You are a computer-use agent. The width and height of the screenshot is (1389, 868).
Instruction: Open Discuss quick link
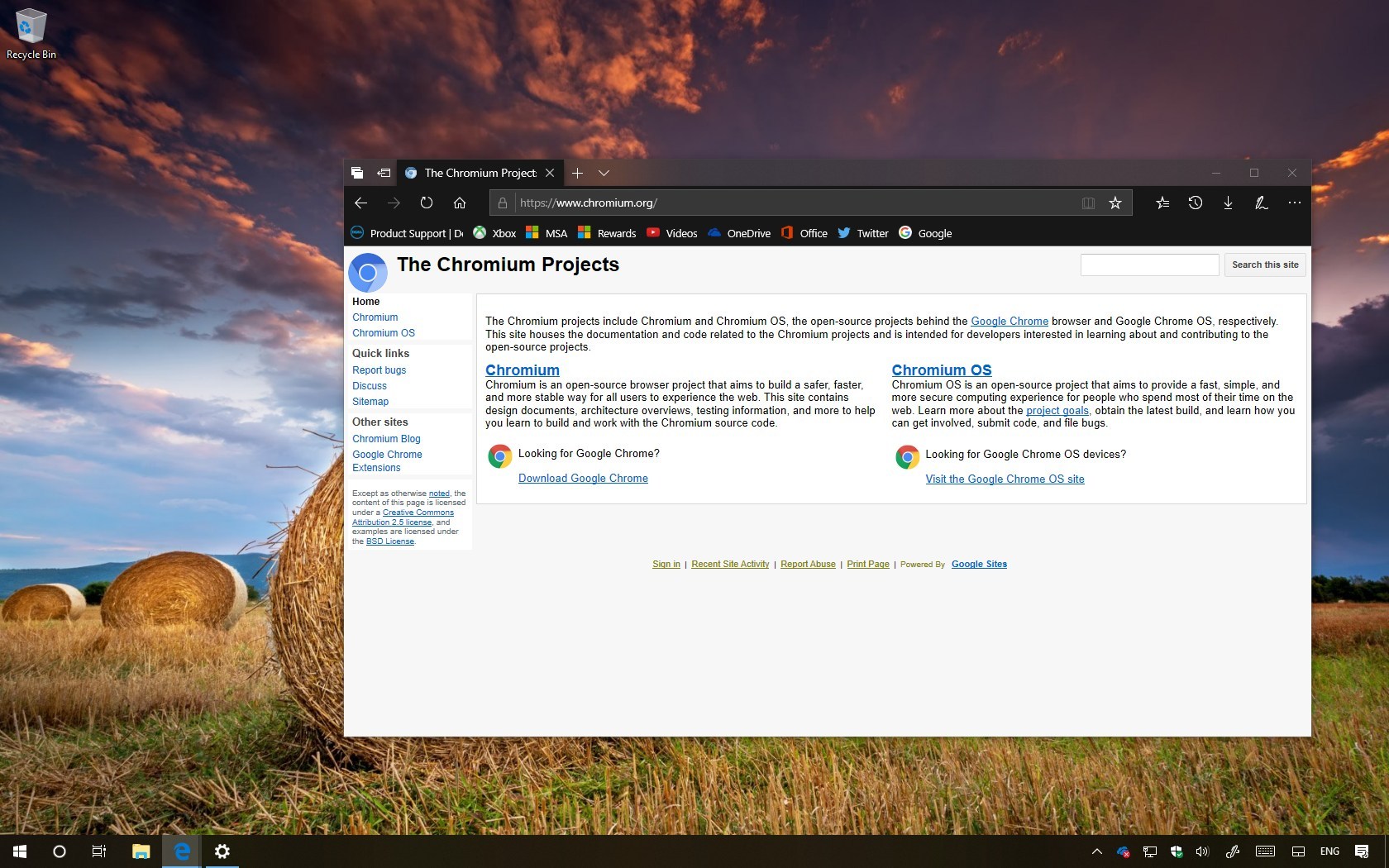370,386
